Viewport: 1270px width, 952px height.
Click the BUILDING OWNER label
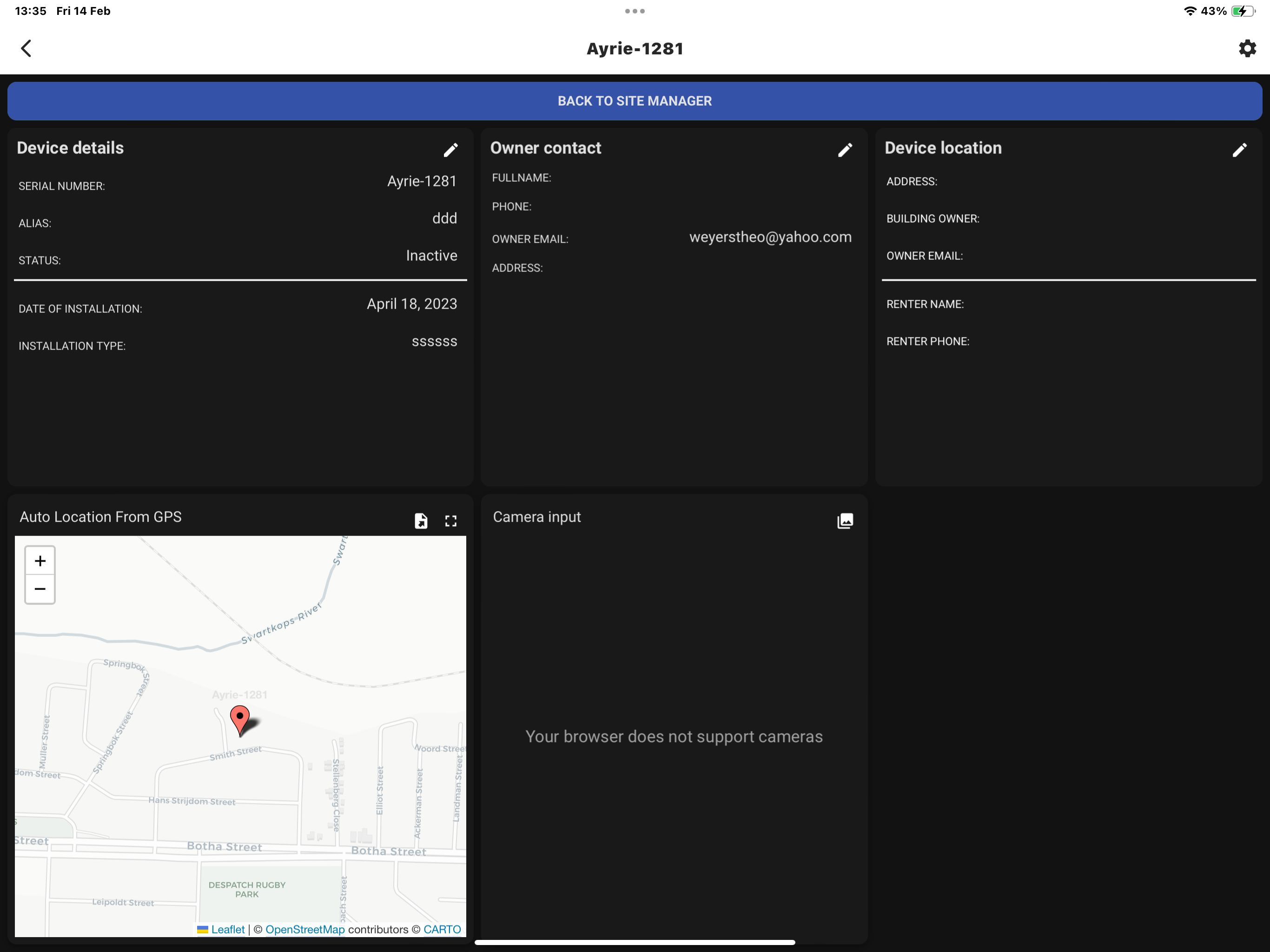coord(933,219)
